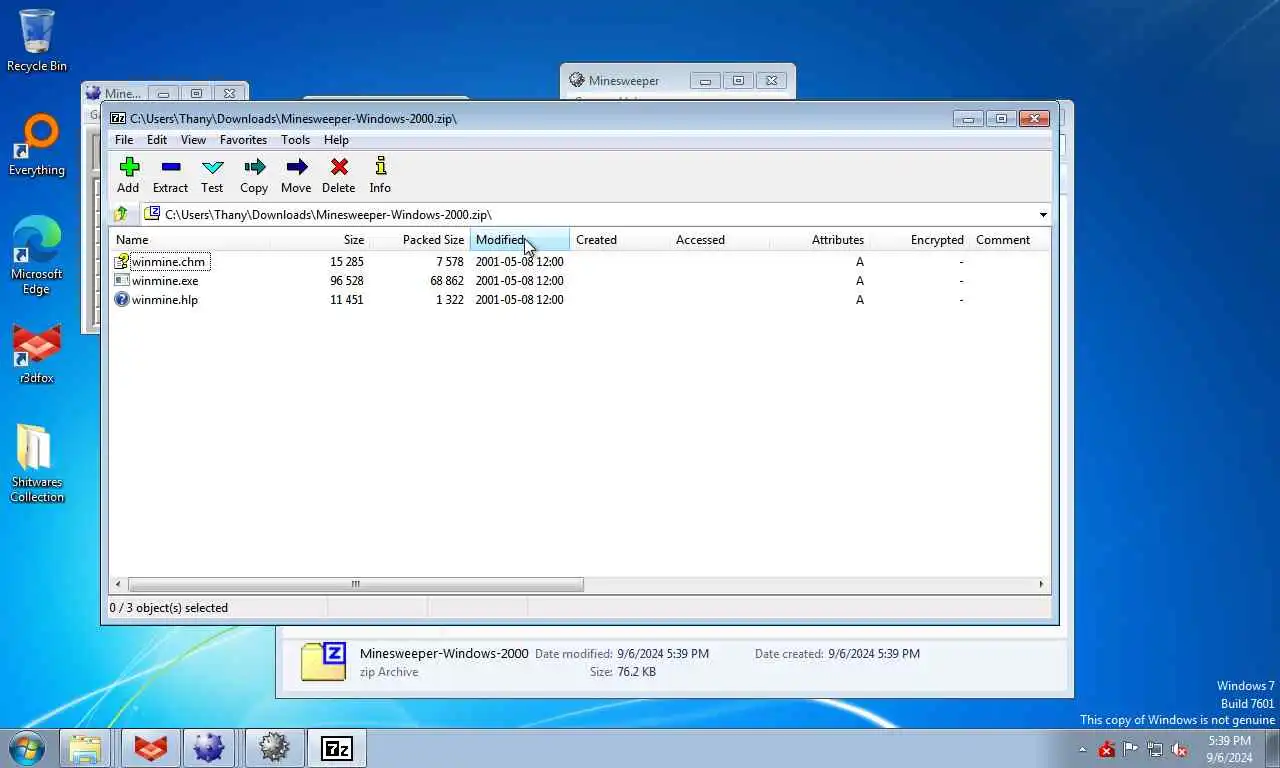1280x768 pixels.
Task: Sort by the Created column header
Action: pyautogui.click(x=619, y=240)
